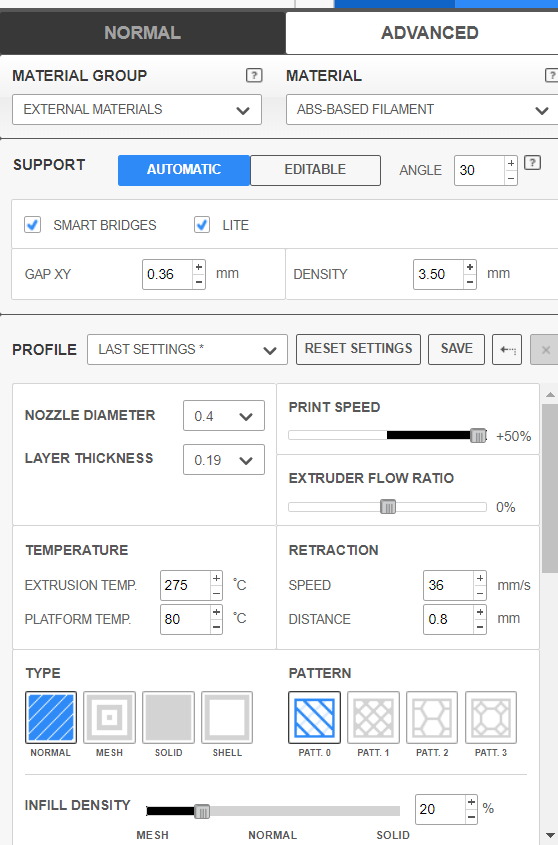
Task: Expand the Nozzle Diameter dropdown
Action: click(x=224, y=415)
